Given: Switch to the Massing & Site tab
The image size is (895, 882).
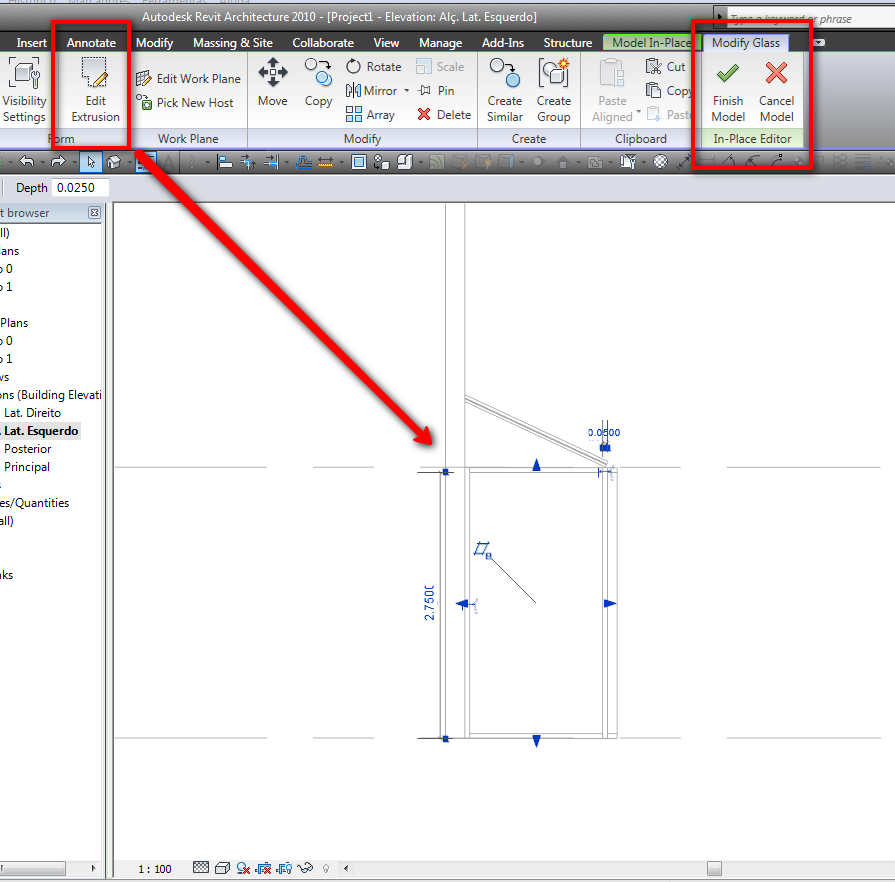Looking at the screenshot, I should [x=232, y=43].
